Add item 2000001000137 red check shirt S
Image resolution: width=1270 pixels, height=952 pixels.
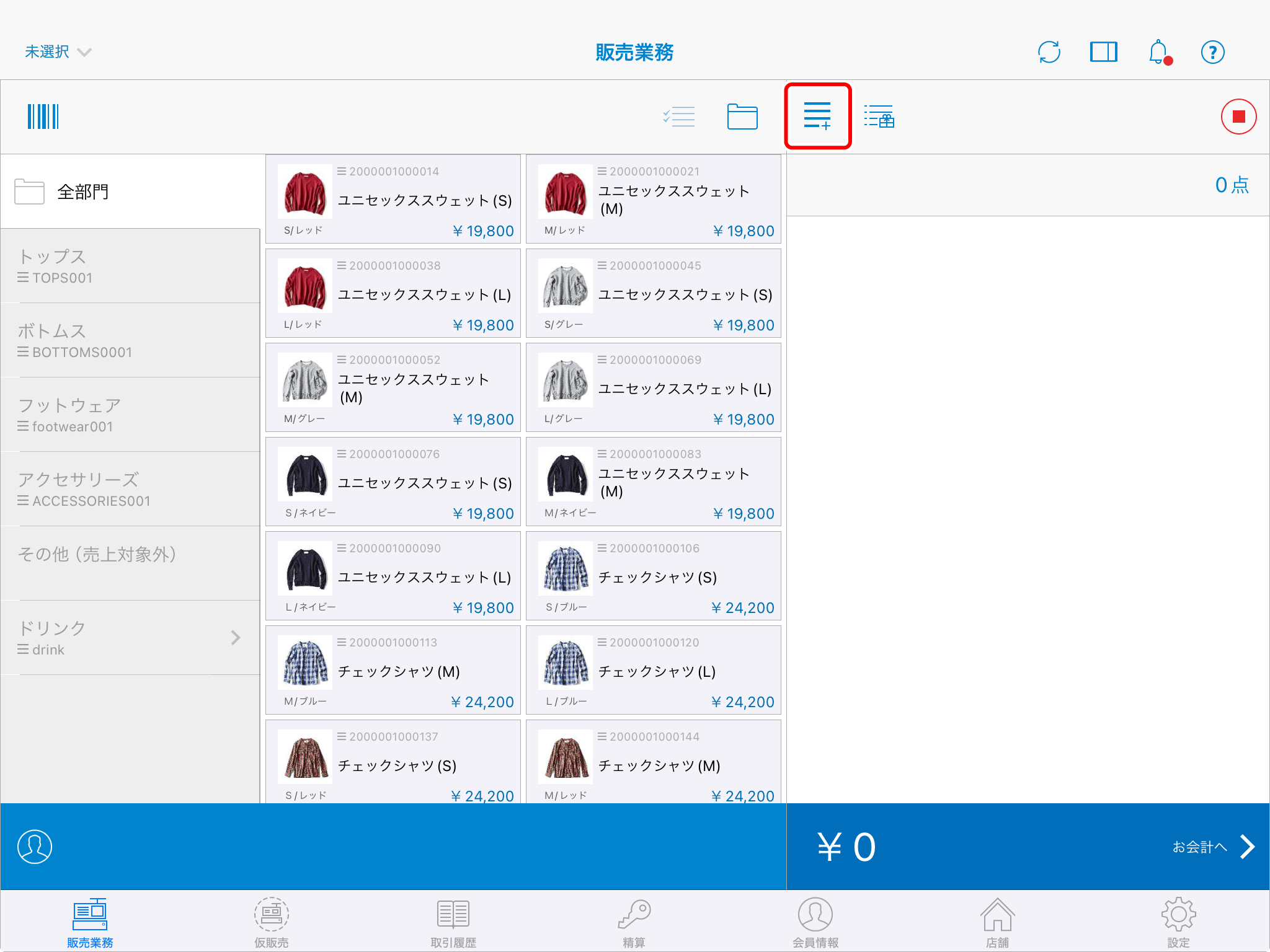[393, 762]
